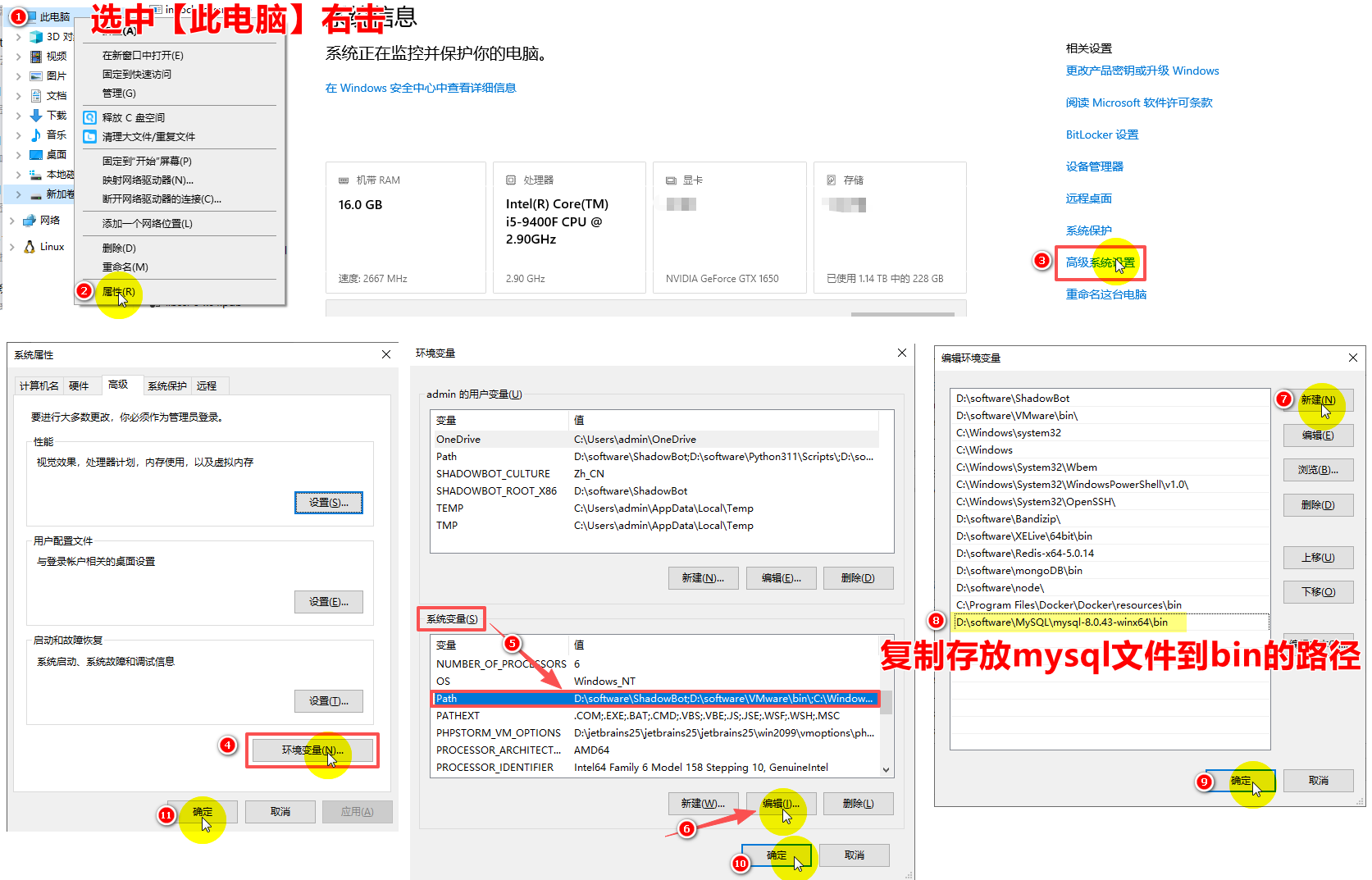Expand the 网络 tree node
The height and width of the screenshot is (880, 1372).
click(12, 221)
